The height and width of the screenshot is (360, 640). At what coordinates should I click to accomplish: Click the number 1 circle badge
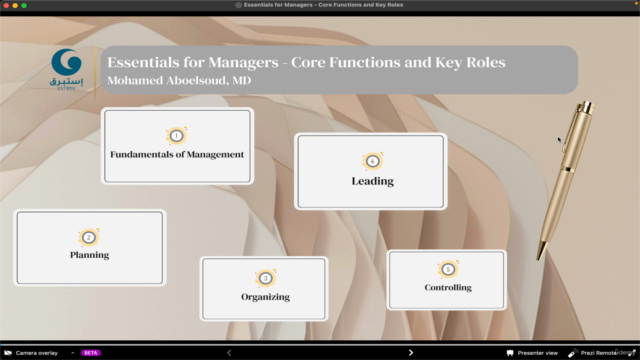click(176, 136)
